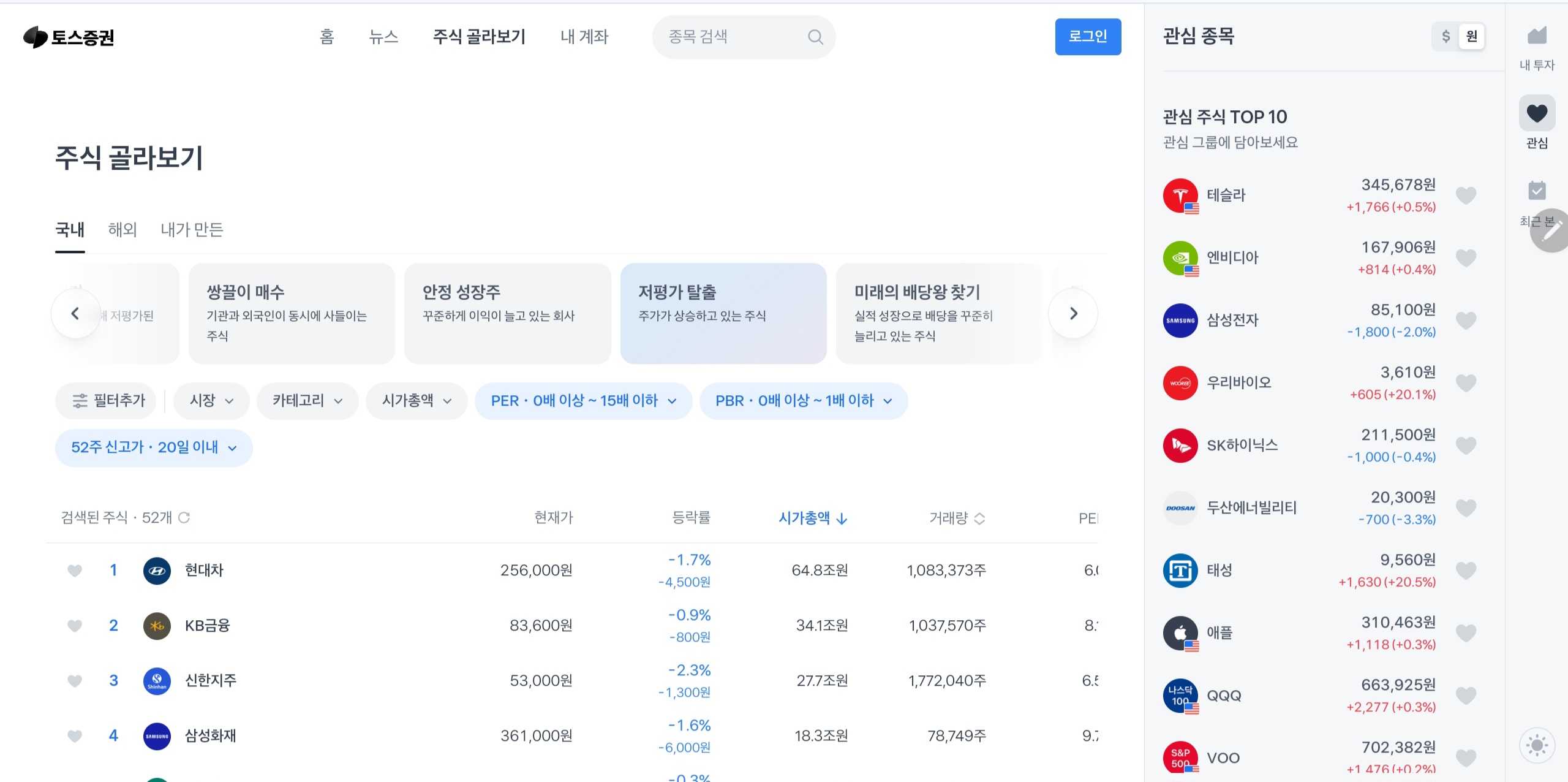Select the 안정 성장주 preset card
The height and width of the screenshot is (782, 1568).
[x=507, y=314]
